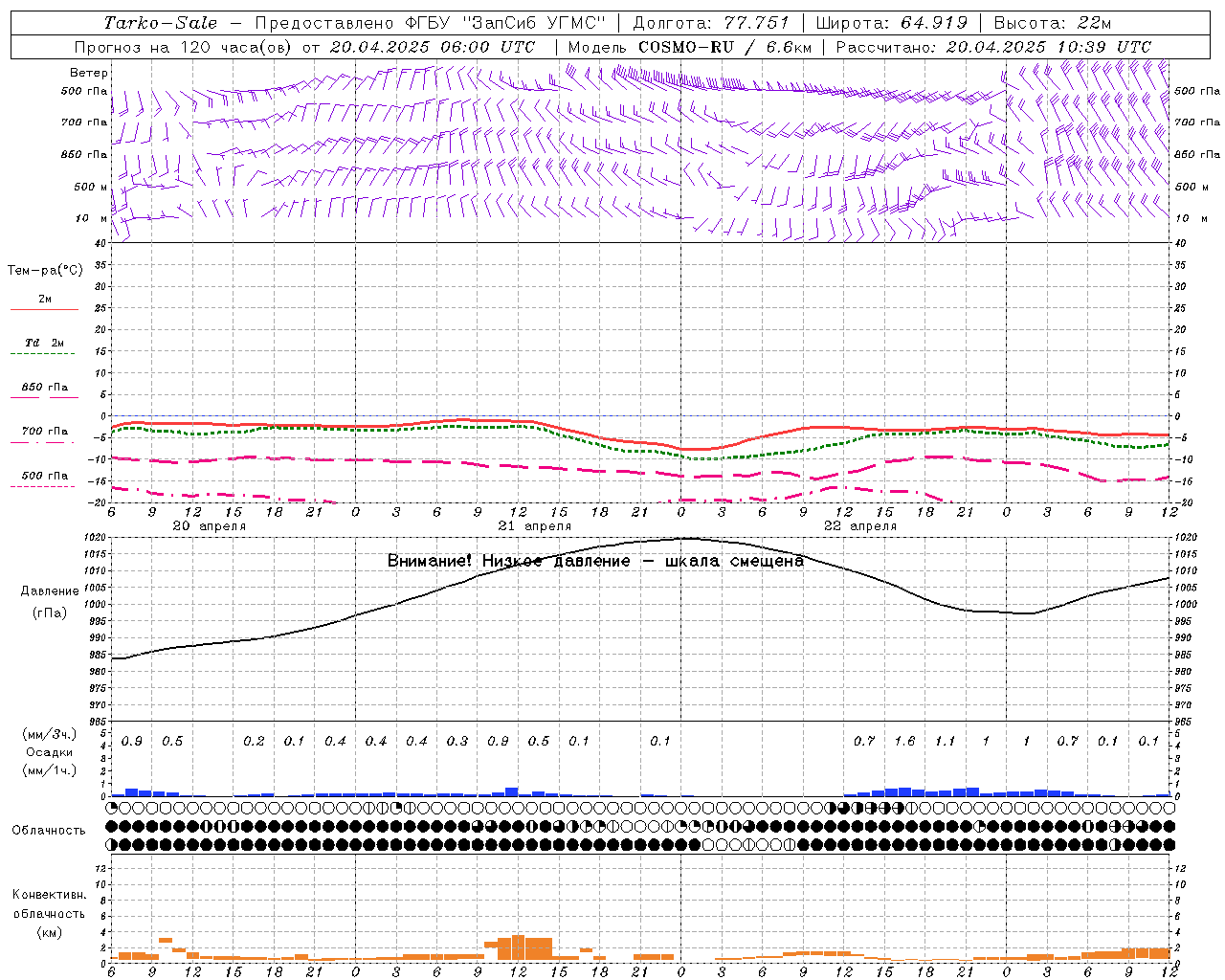
Task: Click the 0.3 precipitation amount value
Action: (457, 741)
